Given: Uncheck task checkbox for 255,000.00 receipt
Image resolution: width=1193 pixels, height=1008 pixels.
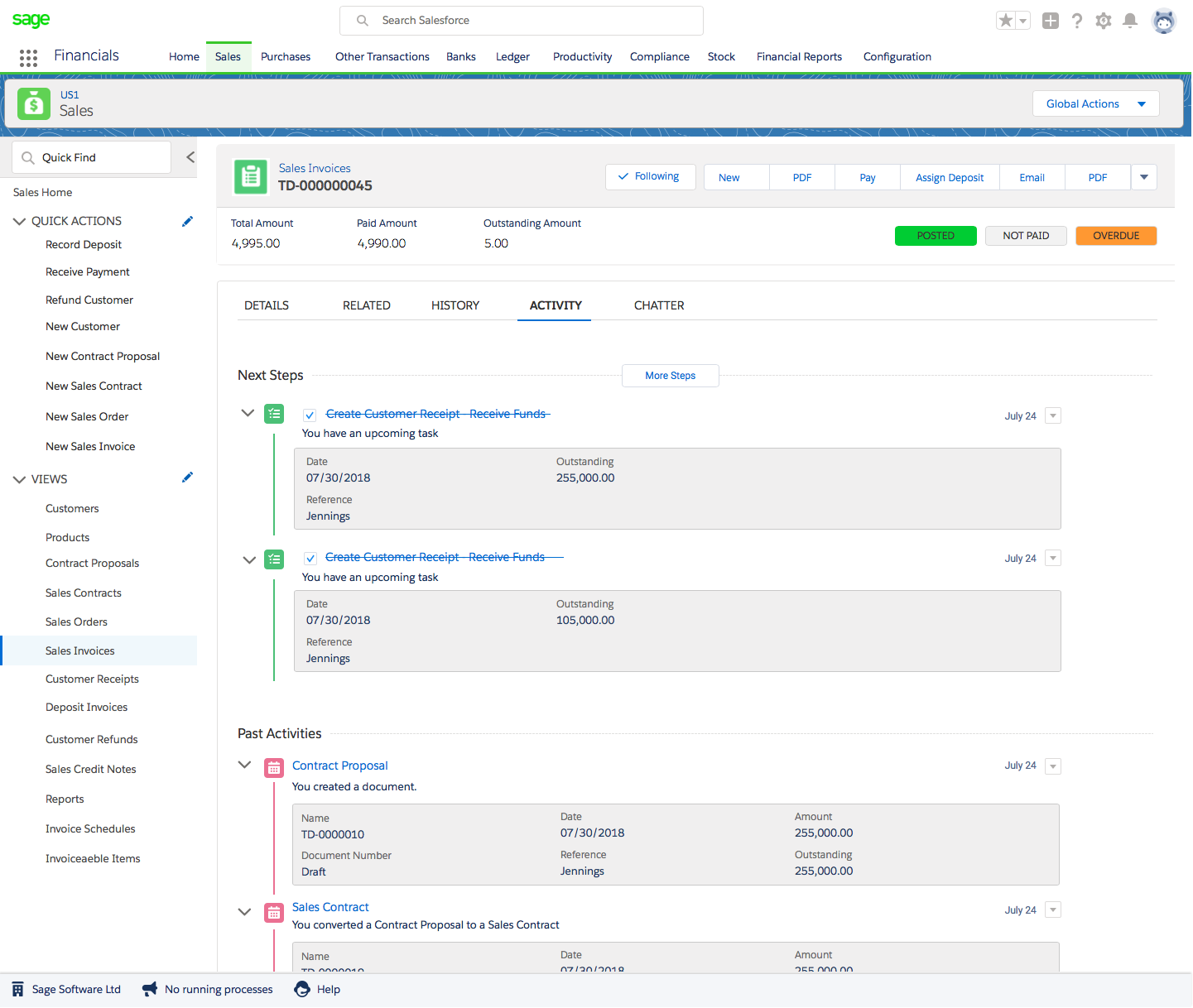Looking at the screenshot, I should tap(310, 415).
